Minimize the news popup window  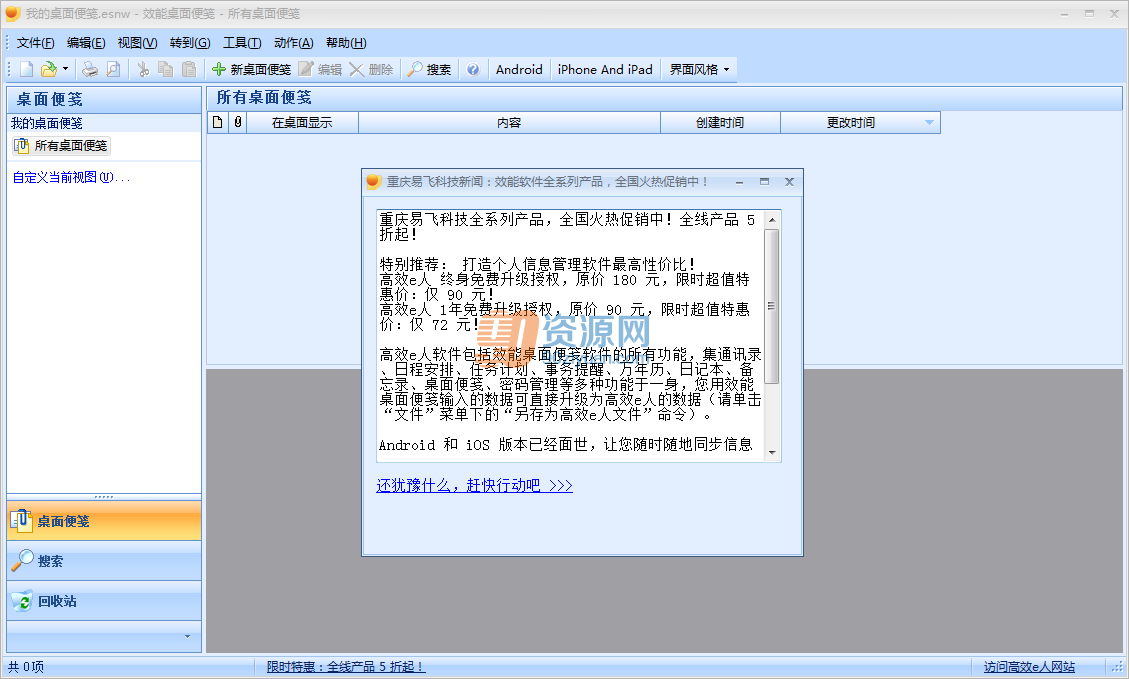click(739, 181)
